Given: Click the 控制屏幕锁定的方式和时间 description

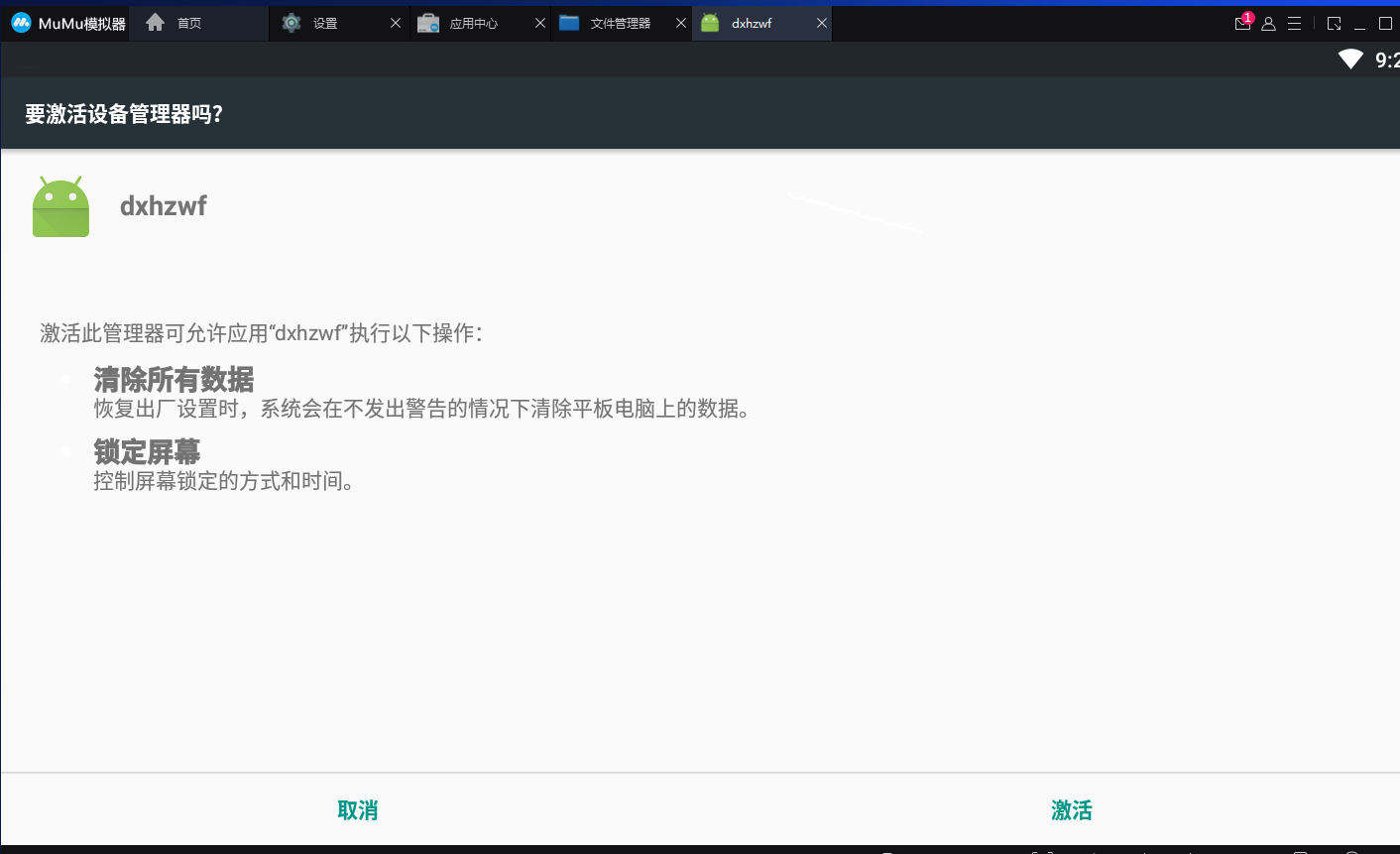Looking at the screenshot, I should pos(224,481).
